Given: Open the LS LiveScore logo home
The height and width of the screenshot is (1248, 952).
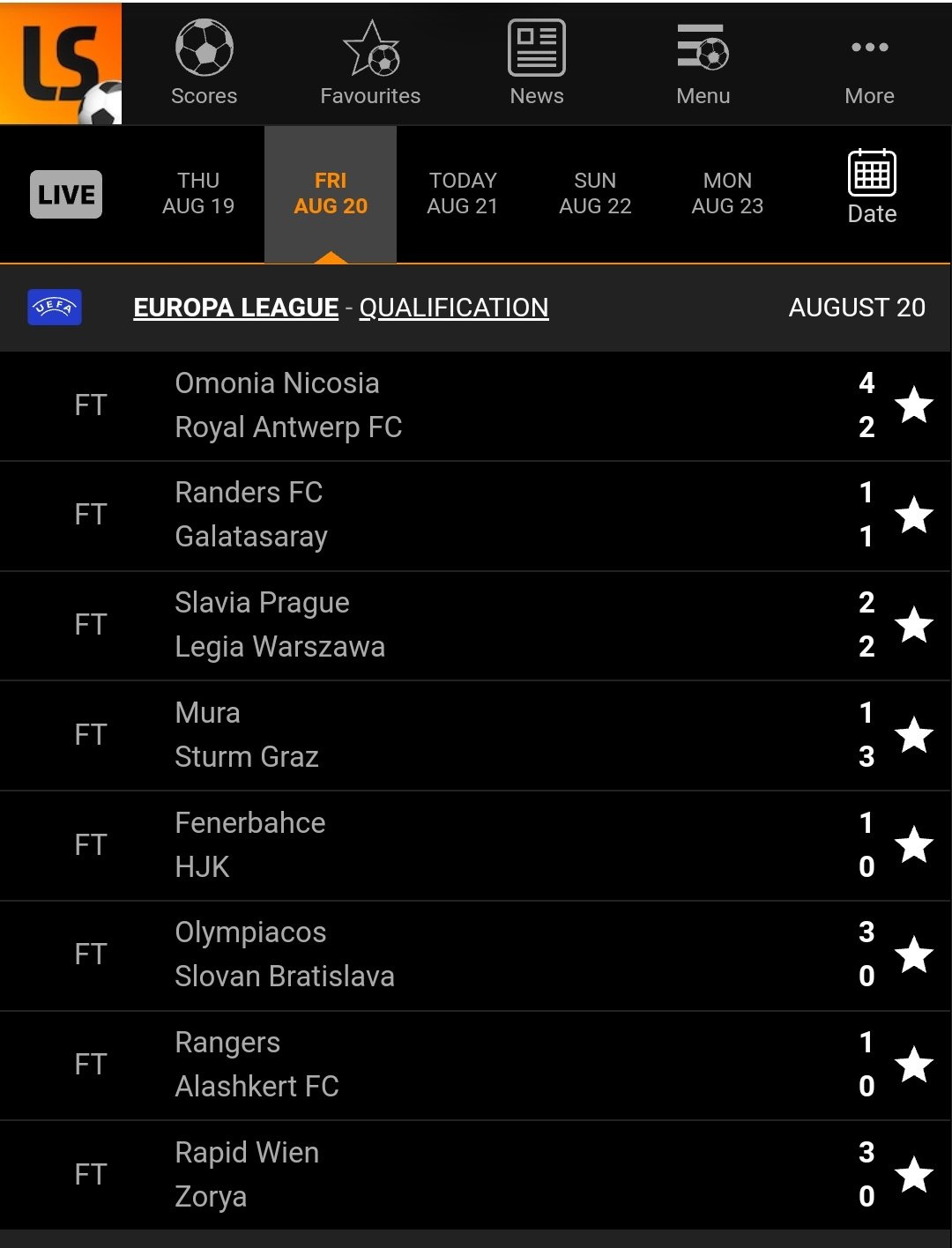Looking at the screenshot, I should 61,63.
